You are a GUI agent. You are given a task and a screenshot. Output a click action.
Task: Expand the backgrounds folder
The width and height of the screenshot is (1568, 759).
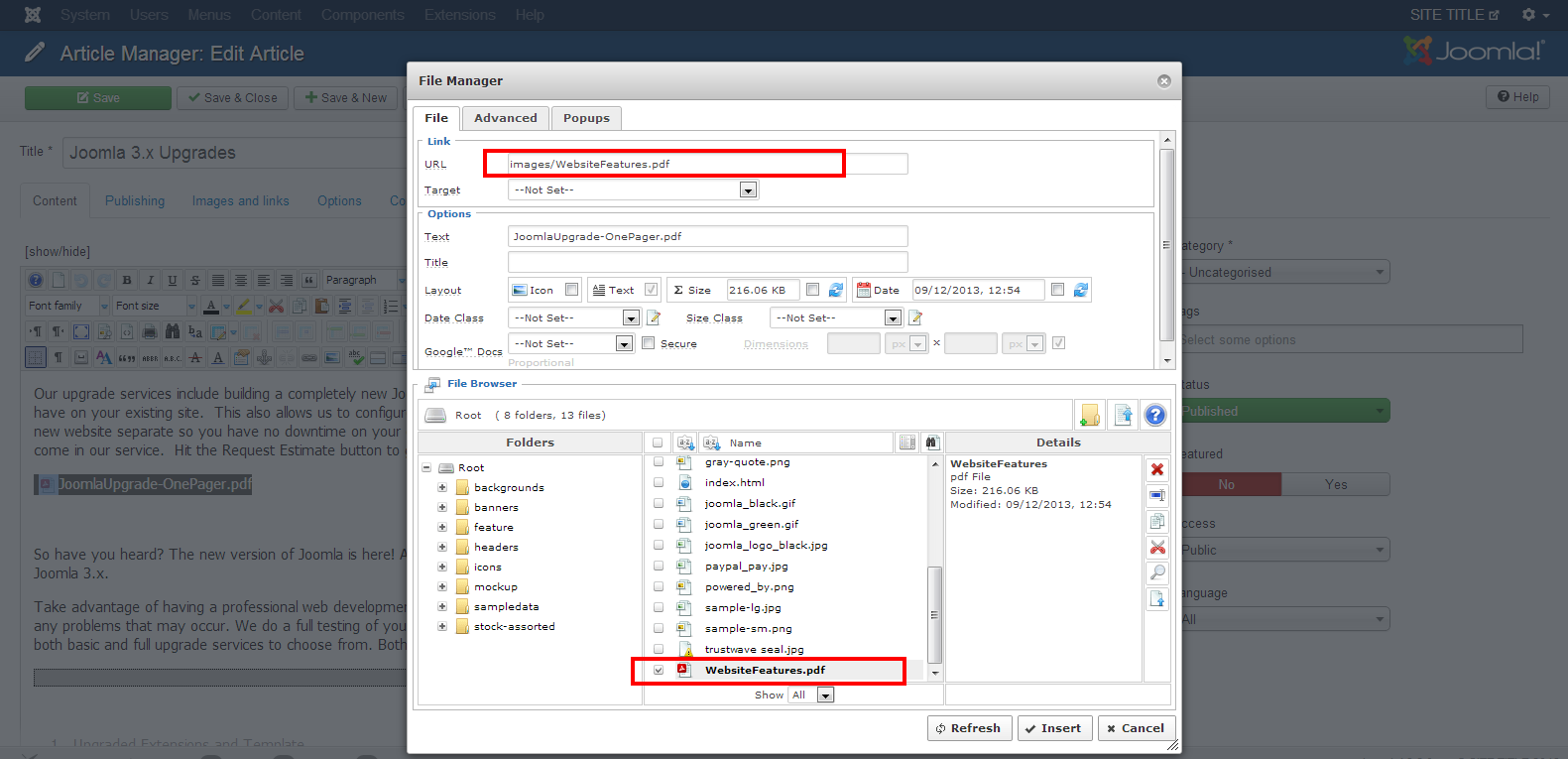442,487
